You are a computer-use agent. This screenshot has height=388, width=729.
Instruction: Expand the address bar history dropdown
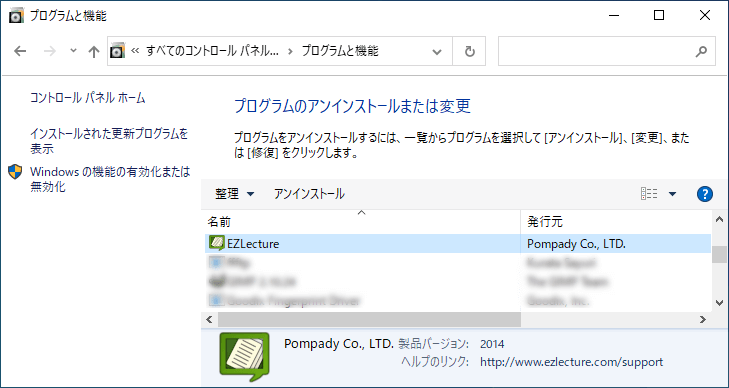(x=437, y=51)
